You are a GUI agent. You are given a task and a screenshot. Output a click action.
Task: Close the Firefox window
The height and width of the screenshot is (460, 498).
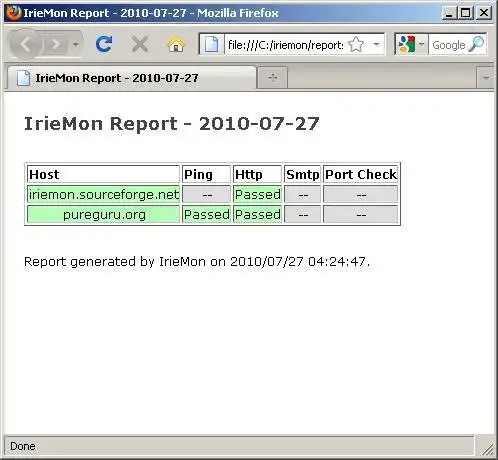(x=484, y=13)
